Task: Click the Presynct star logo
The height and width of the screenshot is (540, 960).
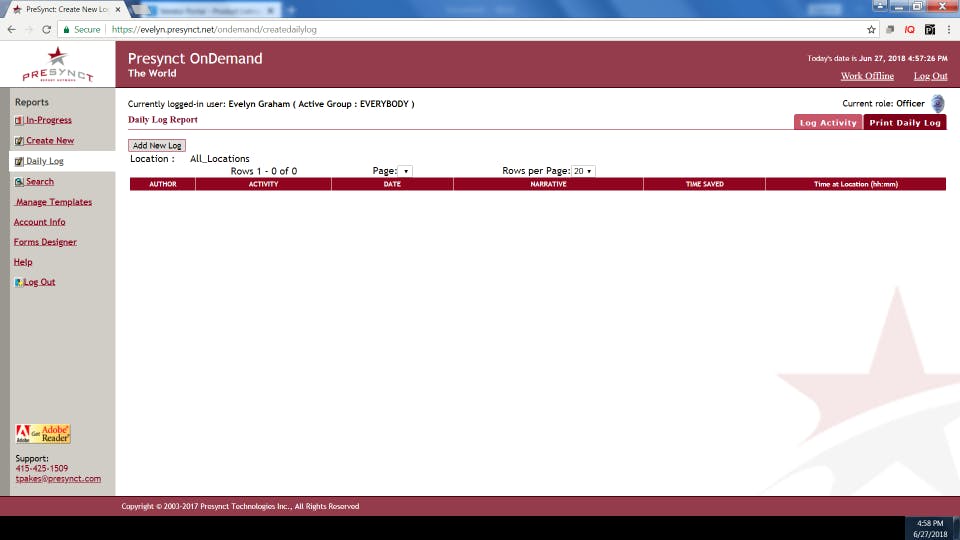Action: click(x=58, y=64)
